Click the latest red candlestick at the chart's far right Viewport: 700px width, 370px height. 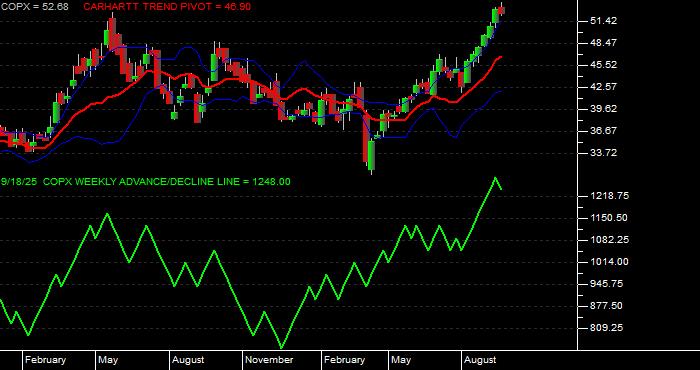click(x=502, y=10)
